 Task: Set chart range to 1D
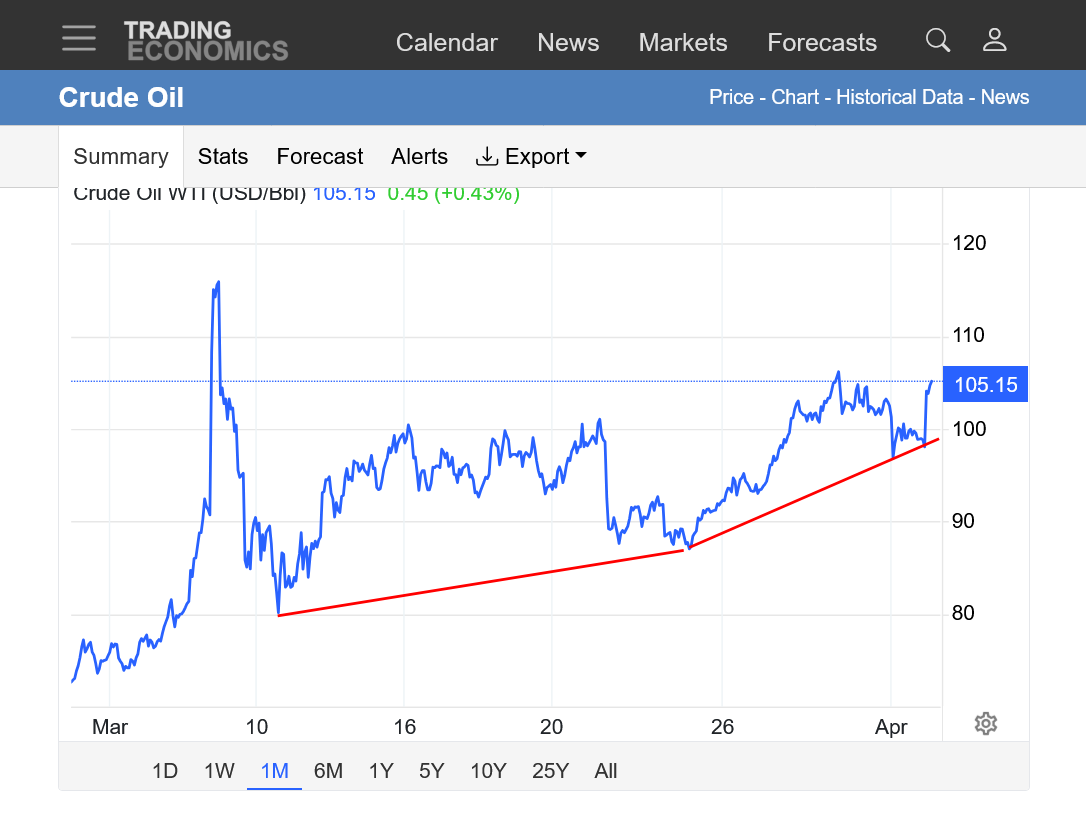(x=165, y=771)
